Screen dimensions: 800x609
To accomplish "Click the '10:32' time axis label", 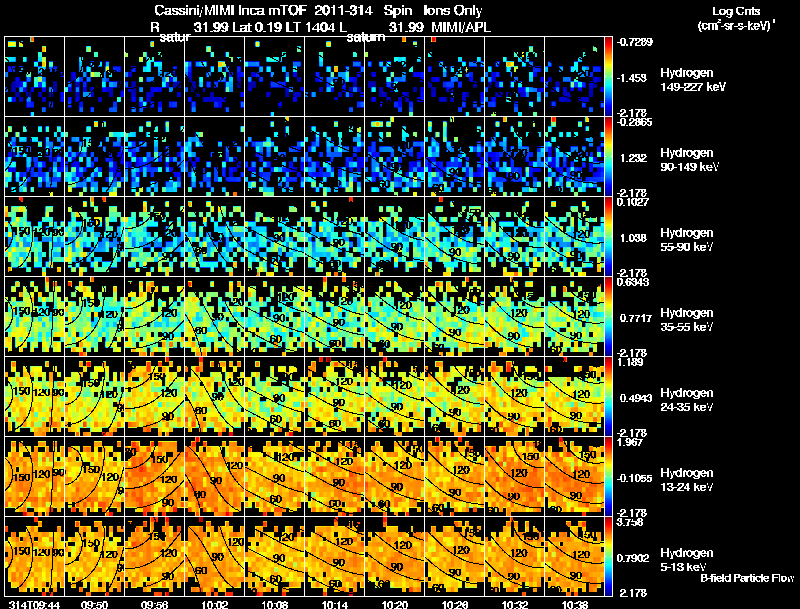I will [x=515, y=604].
